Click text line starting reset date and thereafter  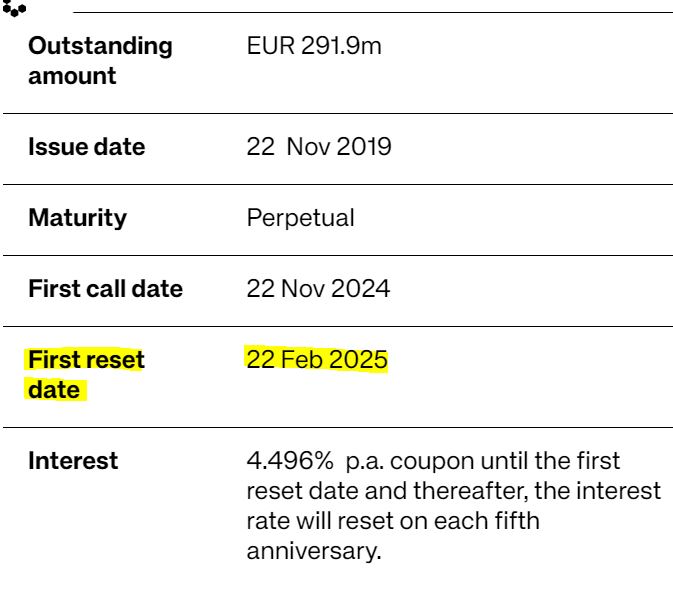(x=454, y=491)
